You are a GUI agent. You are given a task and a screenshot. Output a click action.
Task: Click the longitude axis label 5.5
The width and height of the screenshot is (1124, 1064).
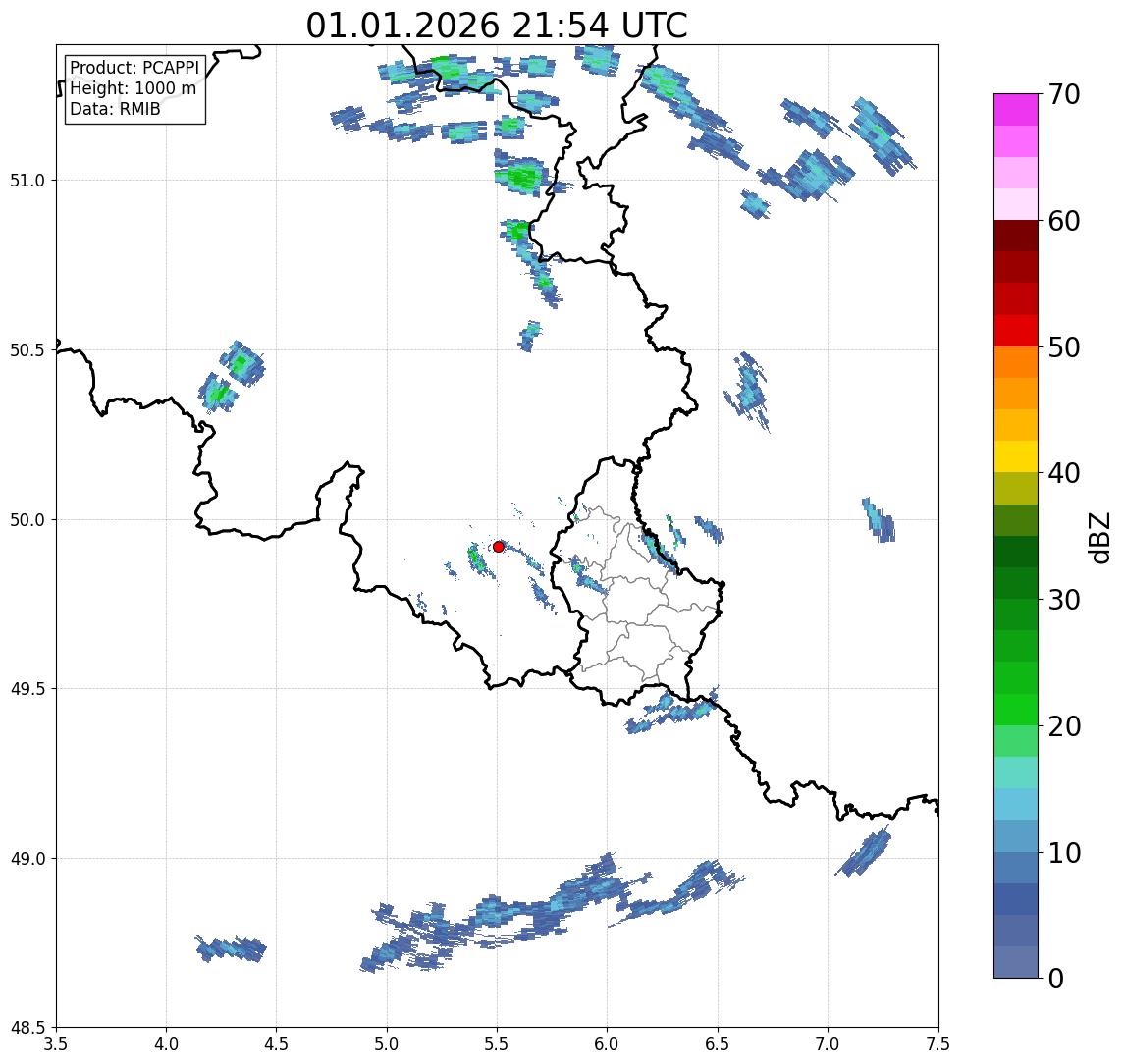498,1043
